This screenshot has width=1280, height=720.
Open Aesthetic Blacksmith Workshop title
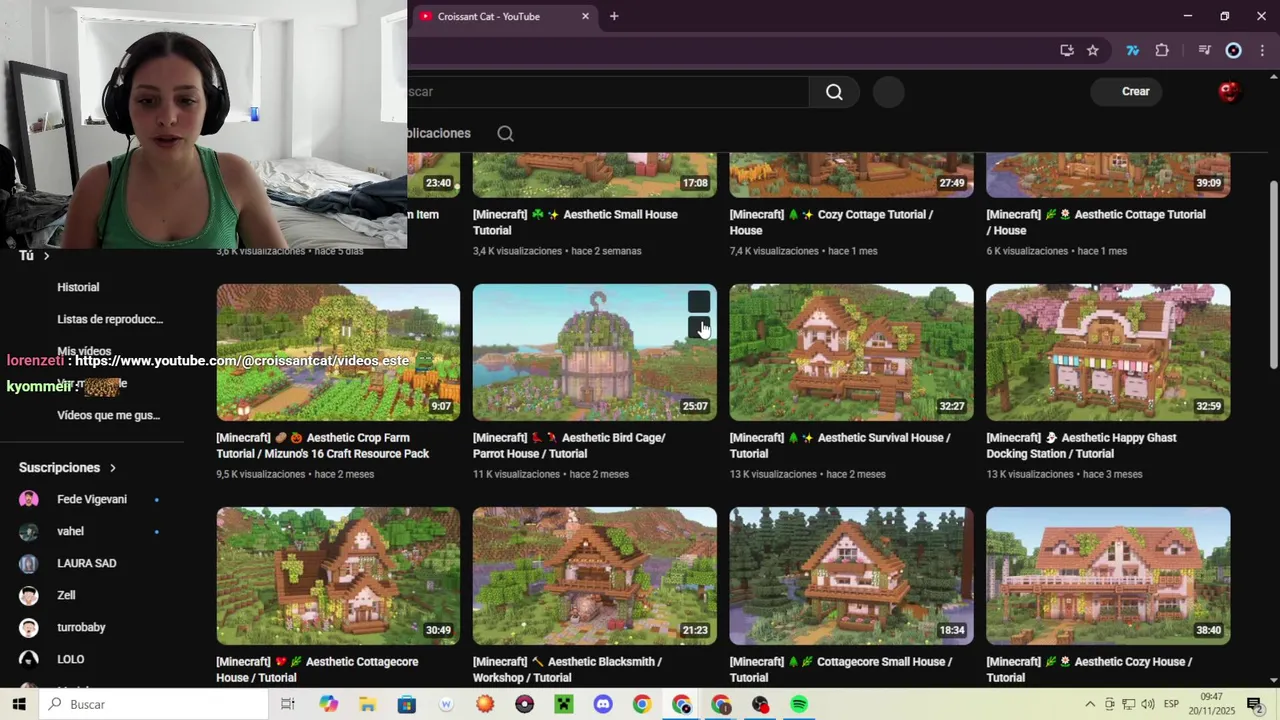point(567,669)
